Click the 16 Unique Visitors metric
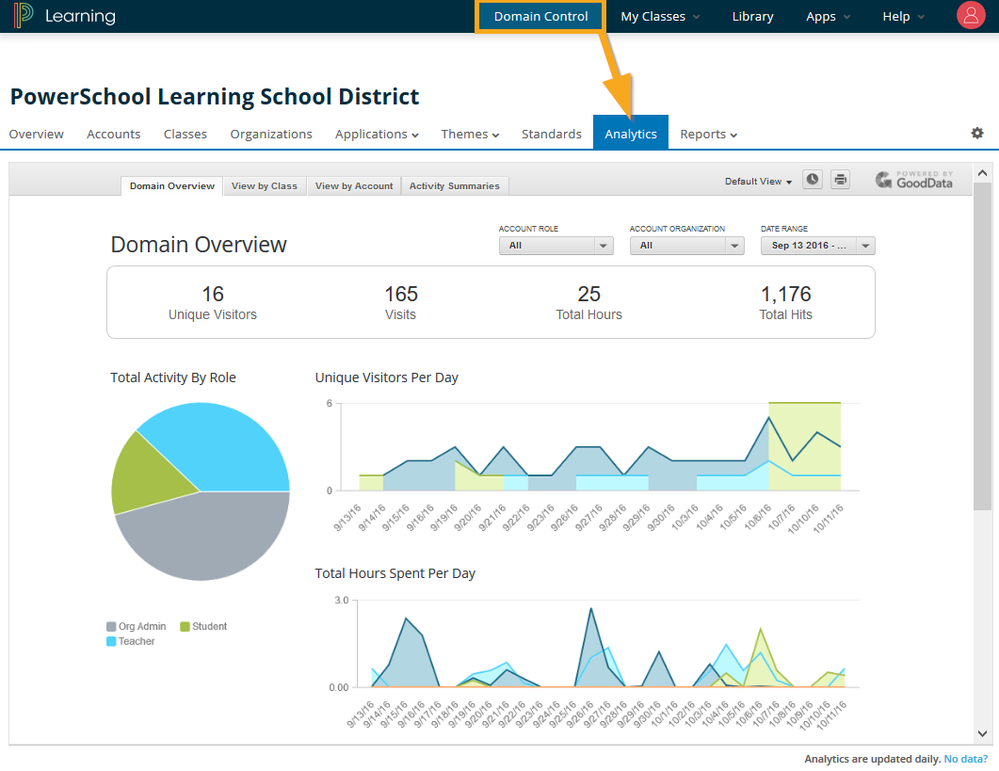999x771 pixels. (212, 302)
